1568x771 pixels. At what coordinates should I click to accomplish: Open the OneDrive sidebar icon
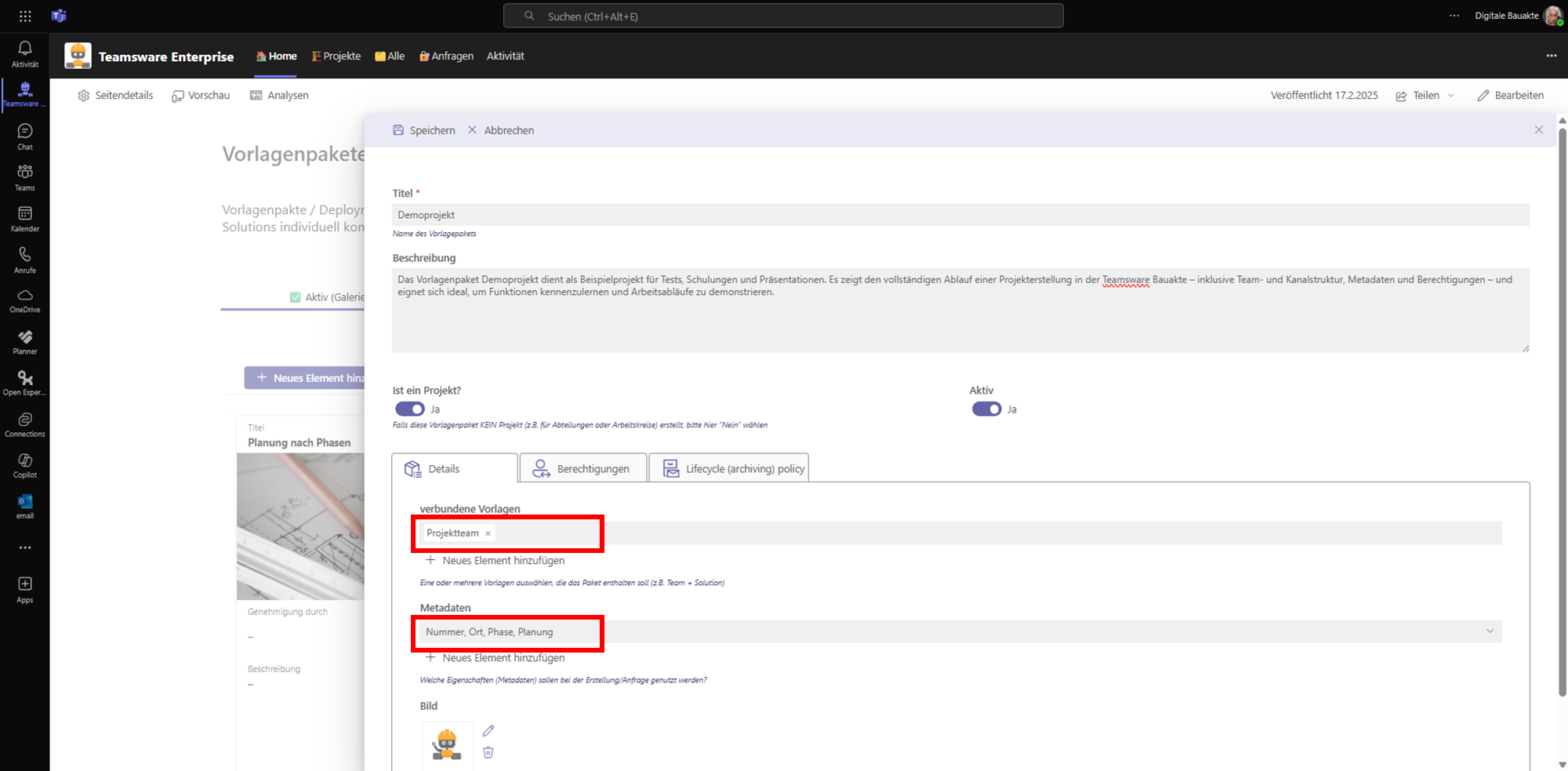click(x=25, y=300)
